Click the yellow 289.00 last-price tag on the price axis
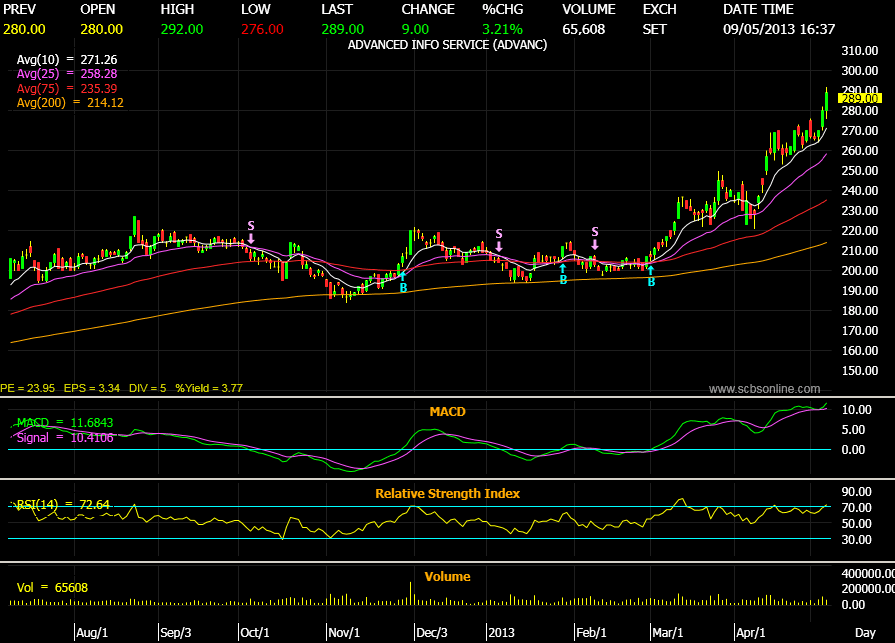 tap(860, 98)
